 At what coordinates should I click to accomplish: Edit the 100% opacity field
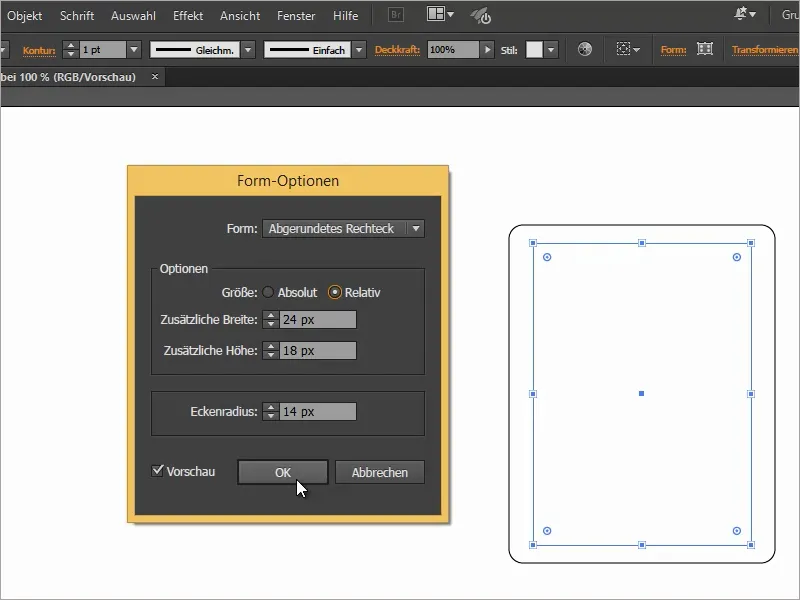(x=453, y=49)
